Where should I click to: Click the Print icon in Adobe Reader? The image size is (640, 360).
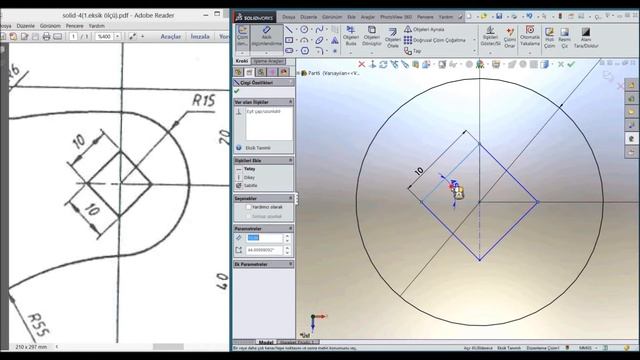(x=47, y=37)
